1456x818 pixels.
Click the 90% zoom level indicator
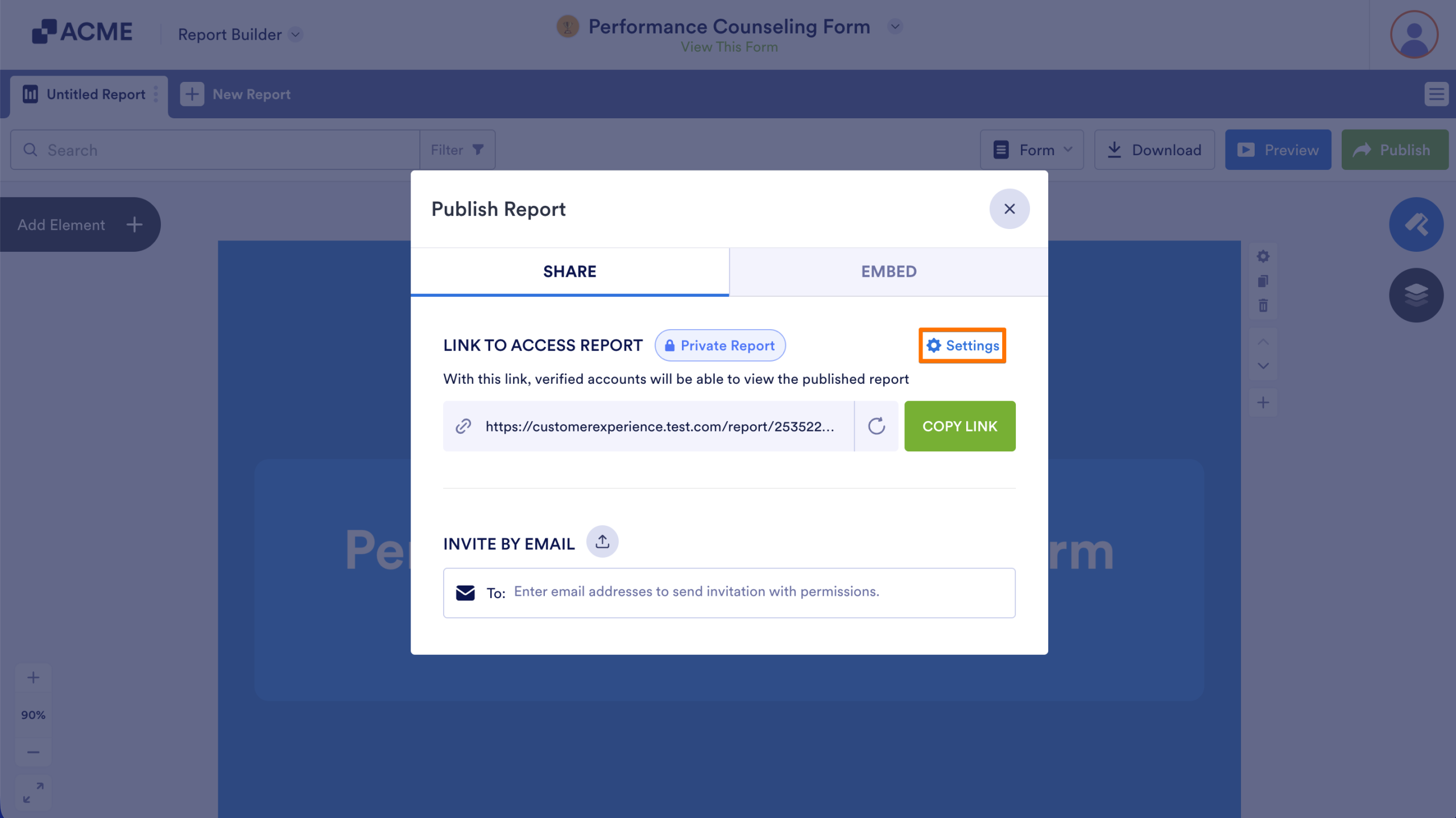click(33, 715)
